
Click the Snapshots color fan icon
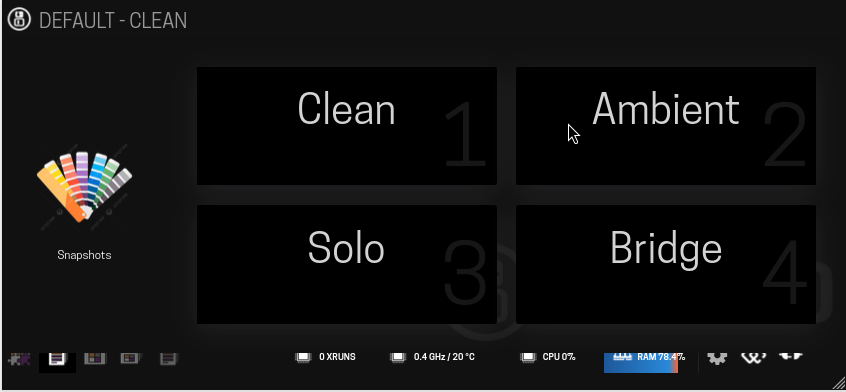point(84,186)
